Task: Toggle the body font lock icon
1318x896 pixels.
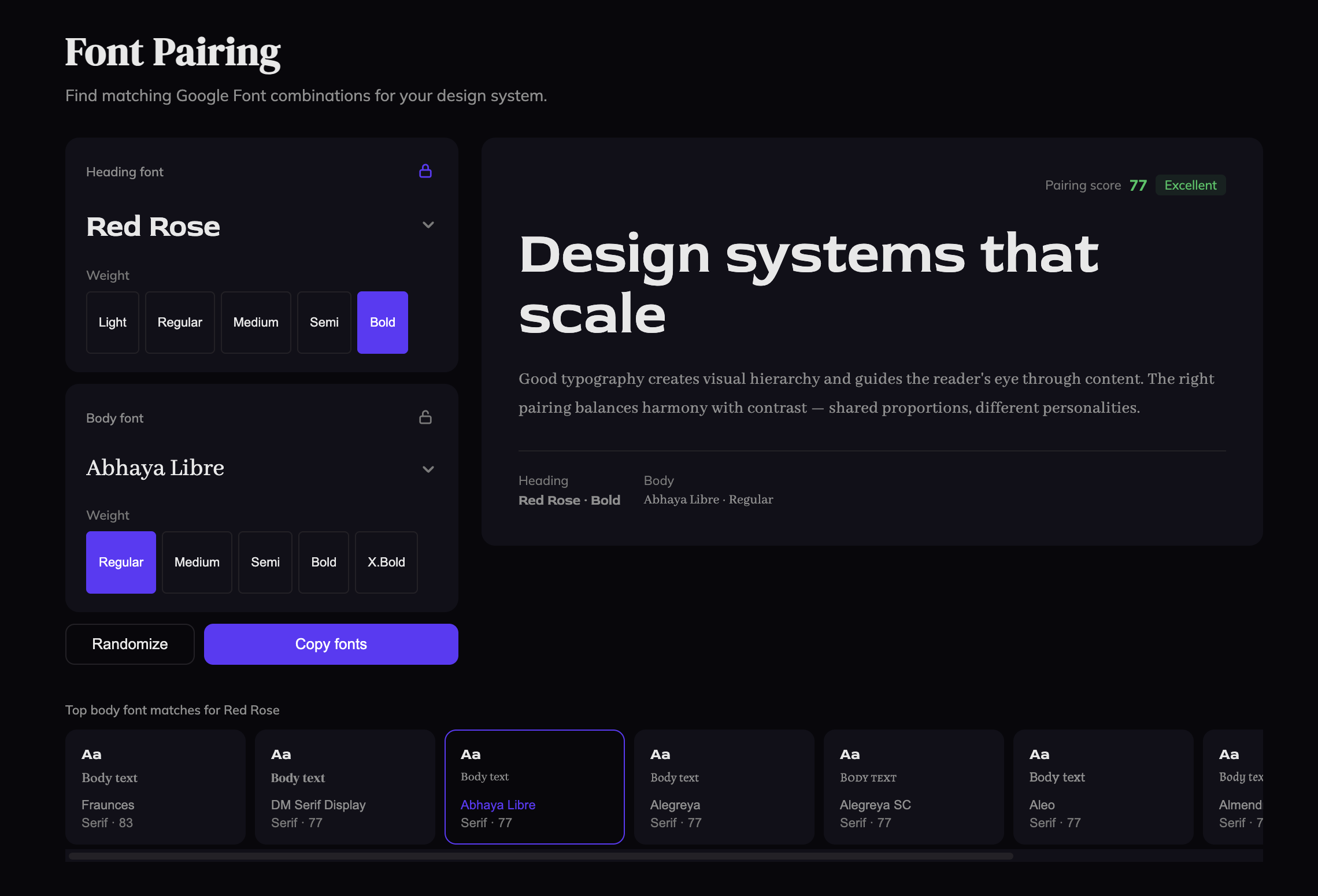Action: point(425,417)
